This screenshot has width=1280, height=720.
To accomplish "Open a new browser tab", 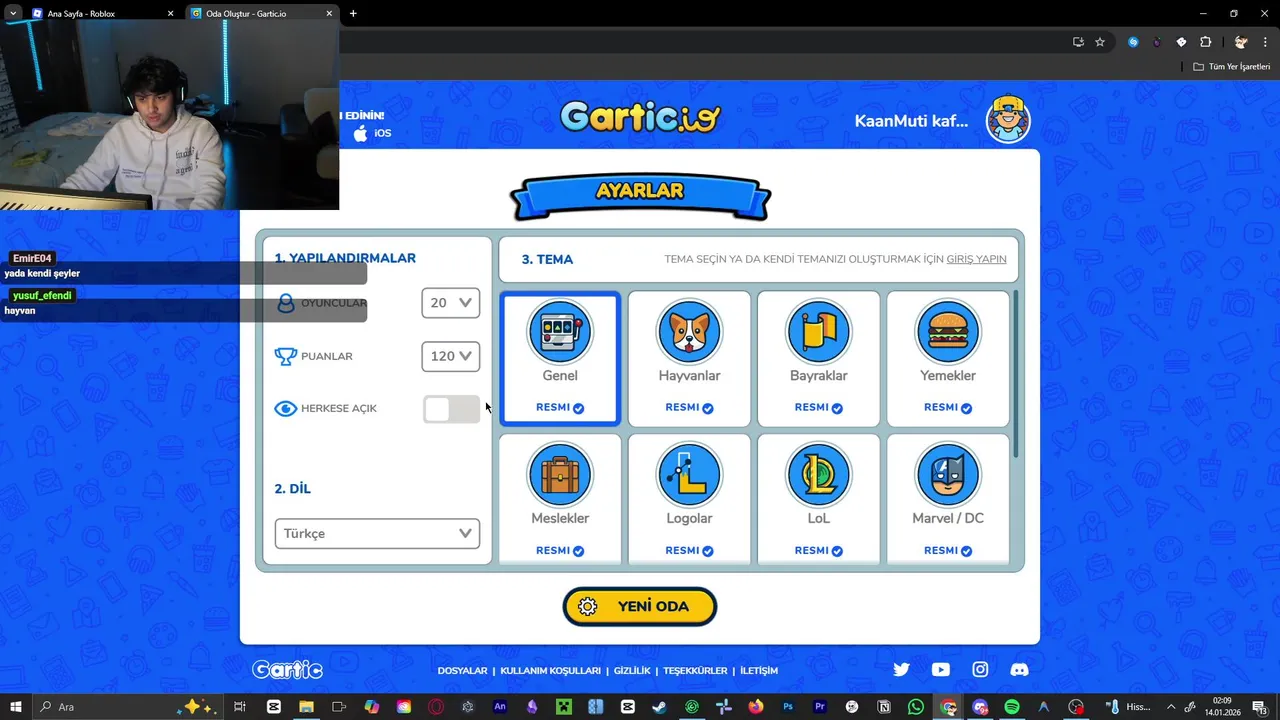I will coord(353,14).
